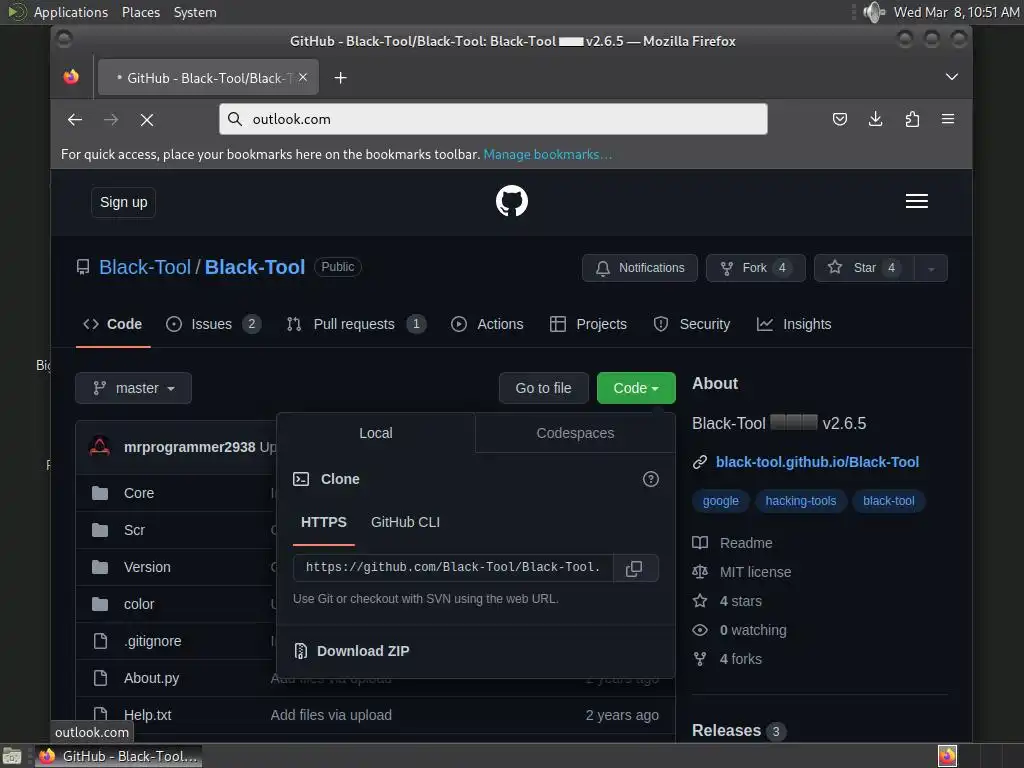Open the Security tab
Screen dimensions: 1024x768
pyautogui.click(x=692, y=324)
